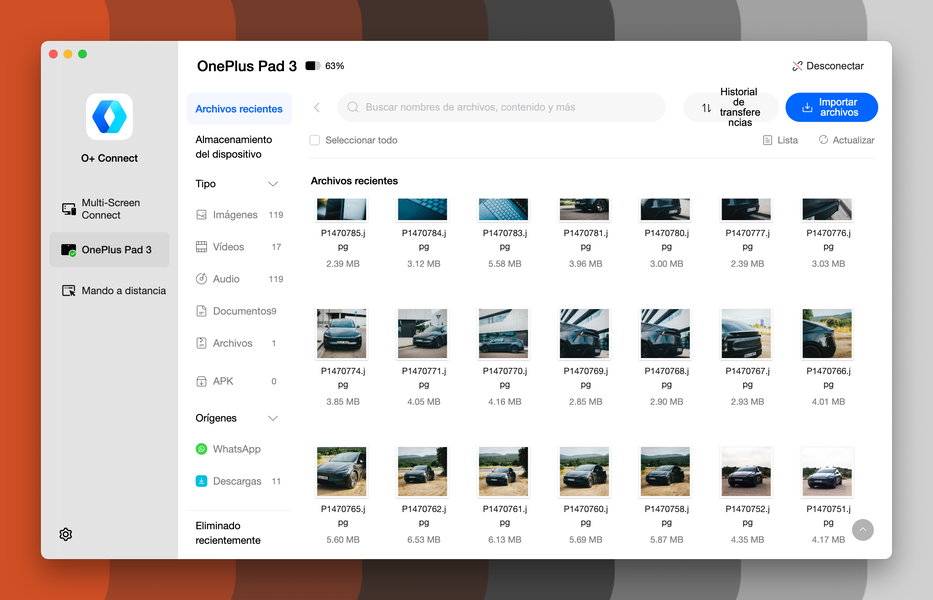933x600 pixels.
Task: Select thumbnail of P1470771.jpg
Action: click(422, 334)
